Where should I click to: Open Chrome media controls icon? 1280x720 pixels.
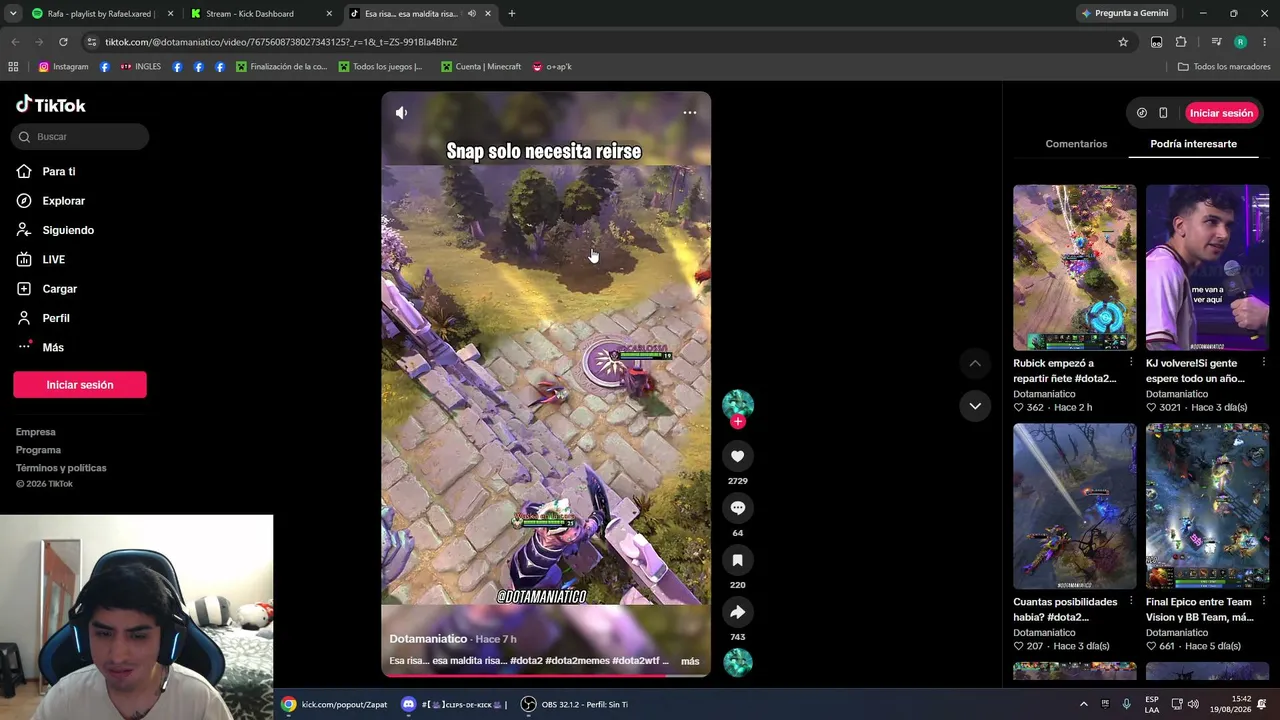pos(1216,42)
